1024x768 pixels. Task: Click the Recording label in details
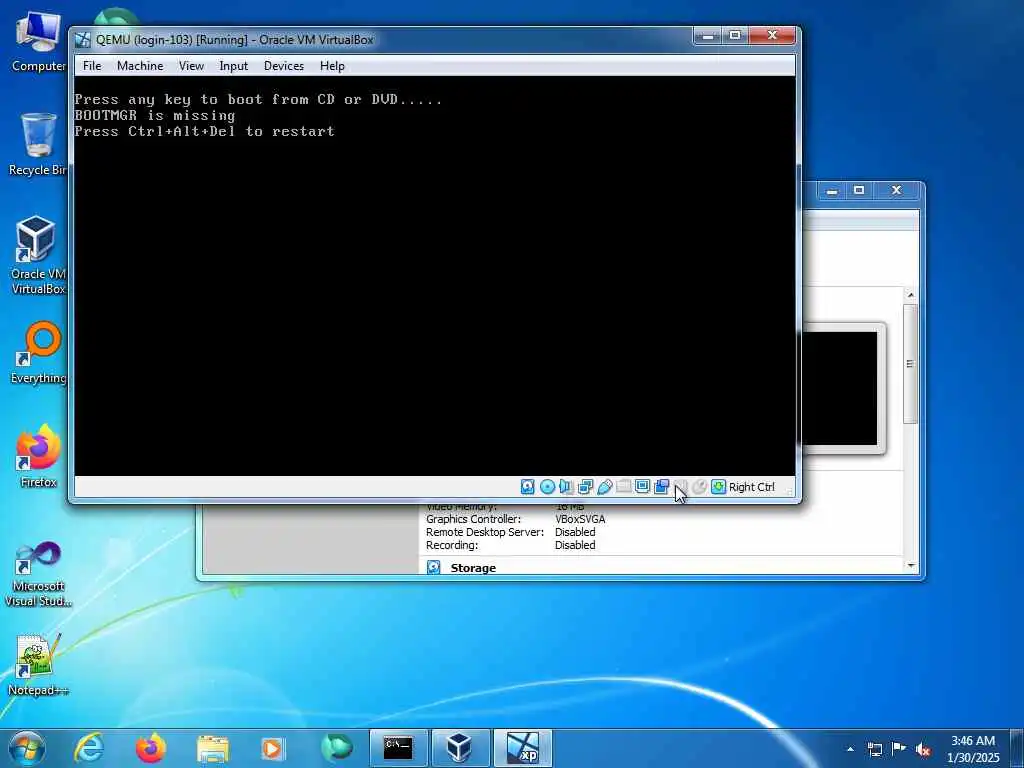(452, 545)
